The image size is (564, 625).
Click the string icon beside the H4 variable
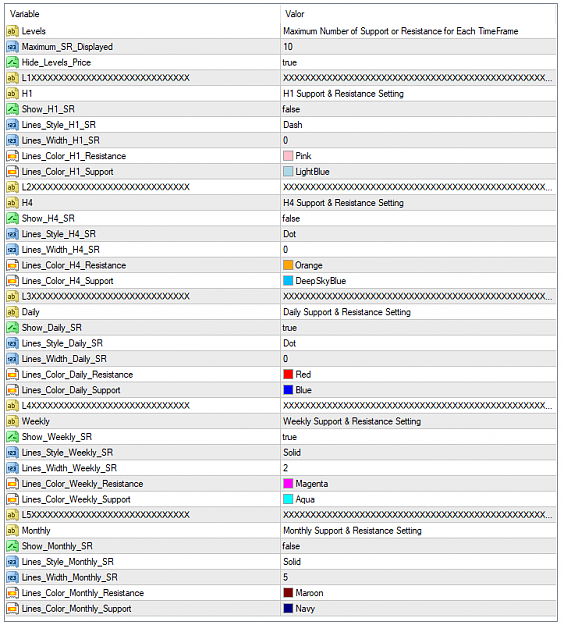click(12, 203)
